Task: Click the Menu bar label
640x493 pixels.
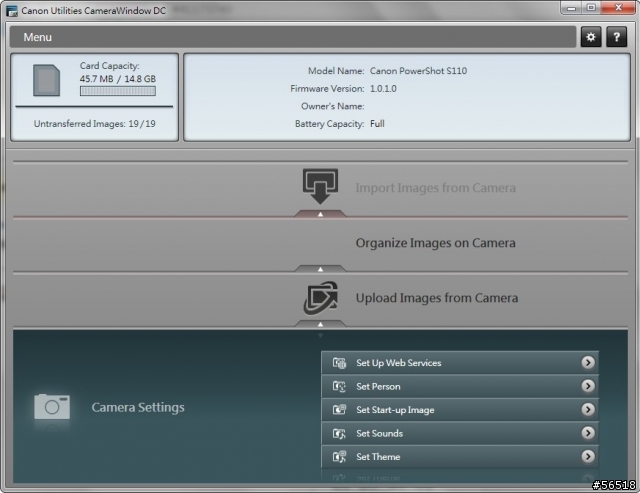Action: tap(38, 37)
